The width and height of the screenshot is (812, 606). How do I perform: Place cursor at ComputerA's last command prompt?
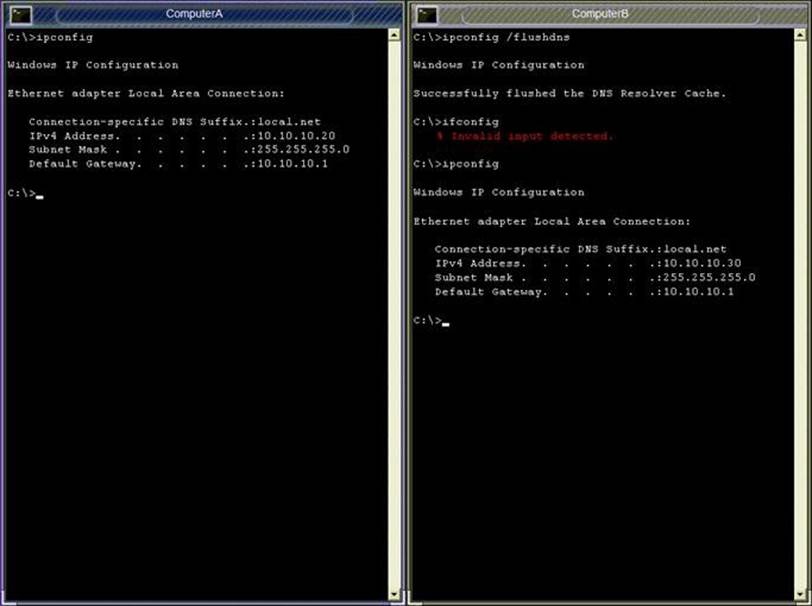click(39, 193)
